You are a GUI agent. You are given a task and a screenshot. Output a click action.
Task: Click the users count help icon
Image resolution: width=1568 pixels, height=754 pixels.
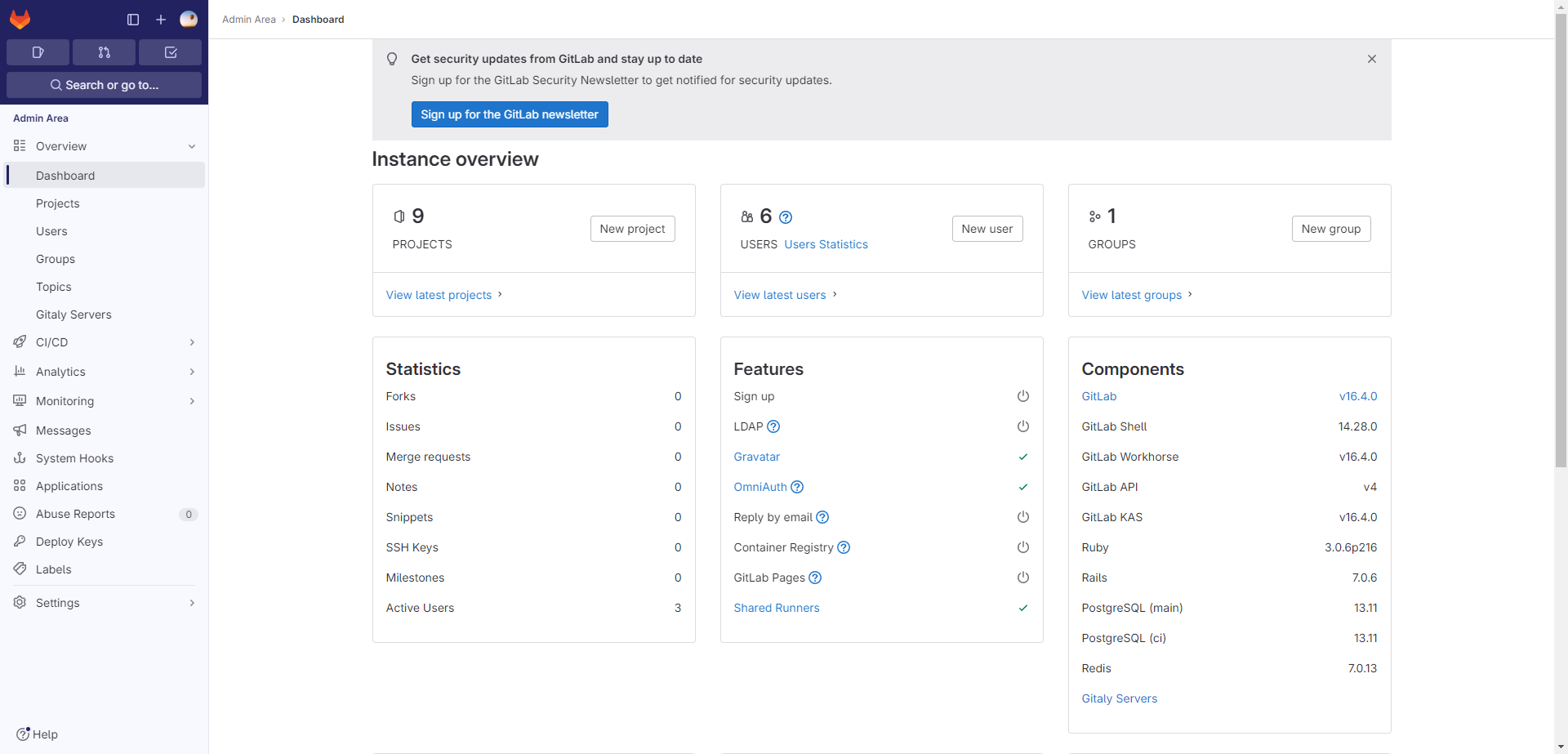point(786,217)
